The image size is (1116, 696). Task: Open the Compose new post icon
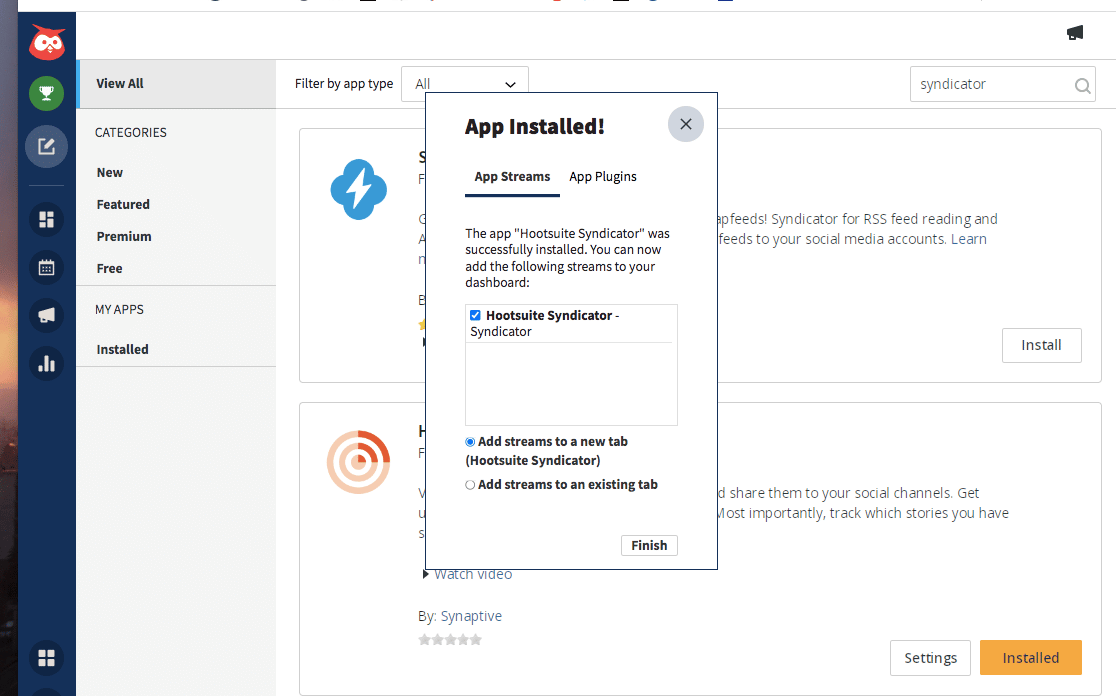[46, 147]
